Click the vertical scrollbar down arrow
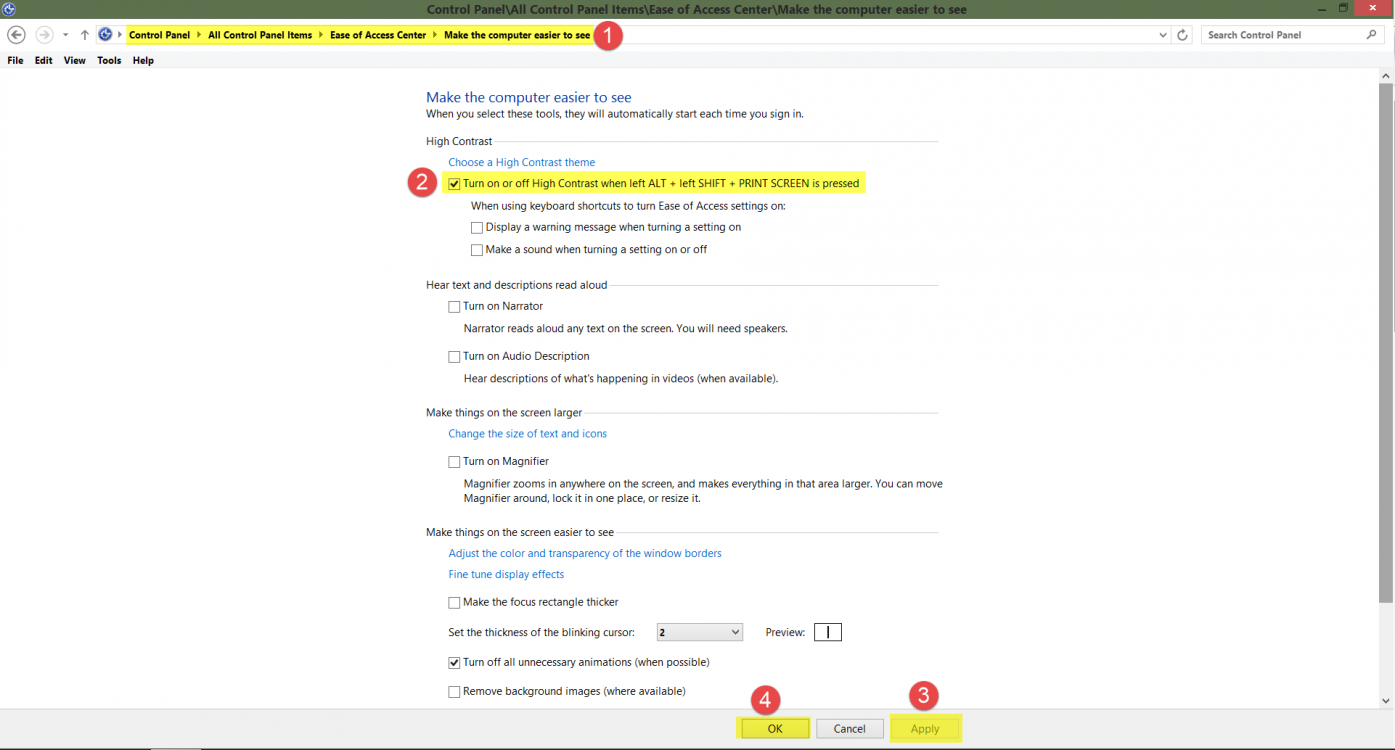The height and width of the screenshot is (750, 1395). tap(1386, 701)
